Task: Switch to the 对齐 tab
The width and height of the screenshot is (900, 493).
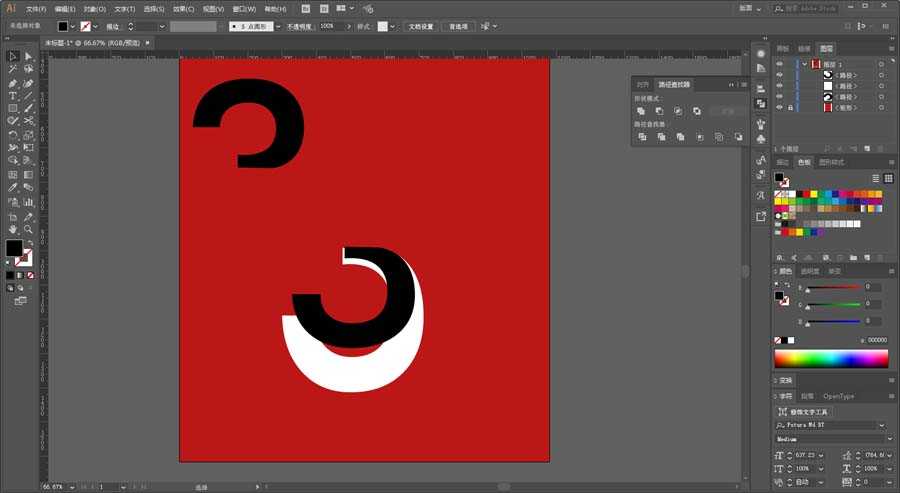Action: (x=642, y=85)
